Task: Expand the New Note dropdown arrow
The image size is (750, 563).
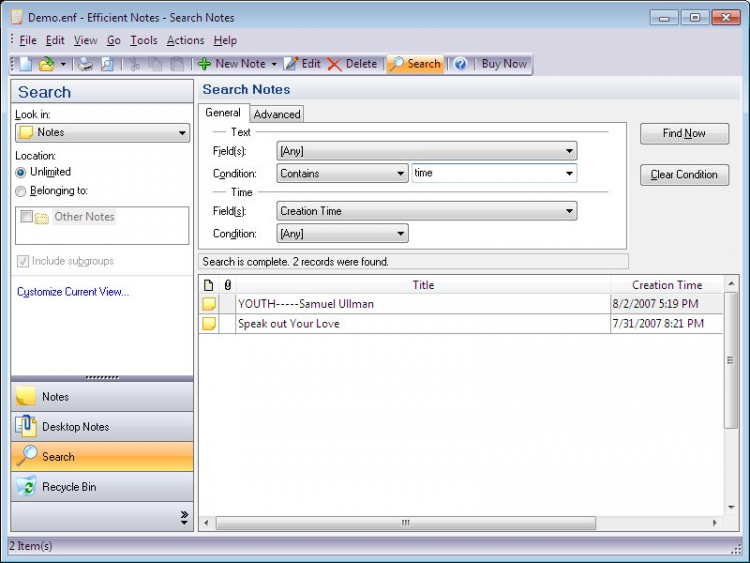Action: point(274,64)
